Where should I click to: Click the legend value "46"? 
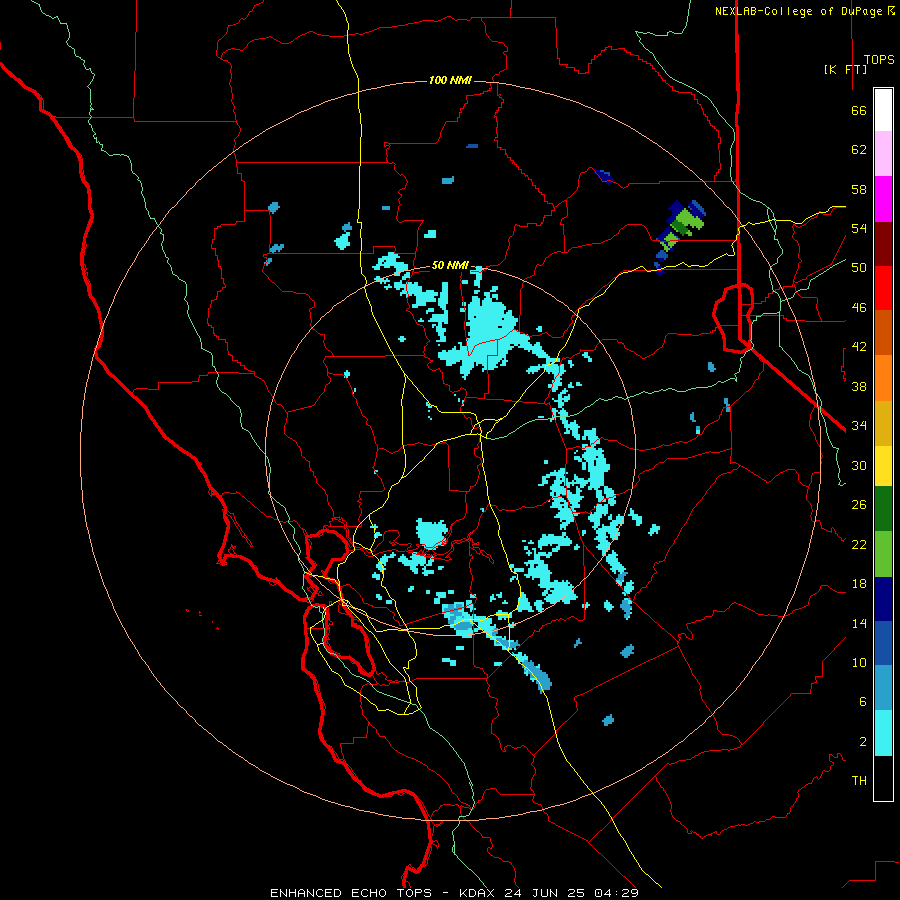click(859, 308)
